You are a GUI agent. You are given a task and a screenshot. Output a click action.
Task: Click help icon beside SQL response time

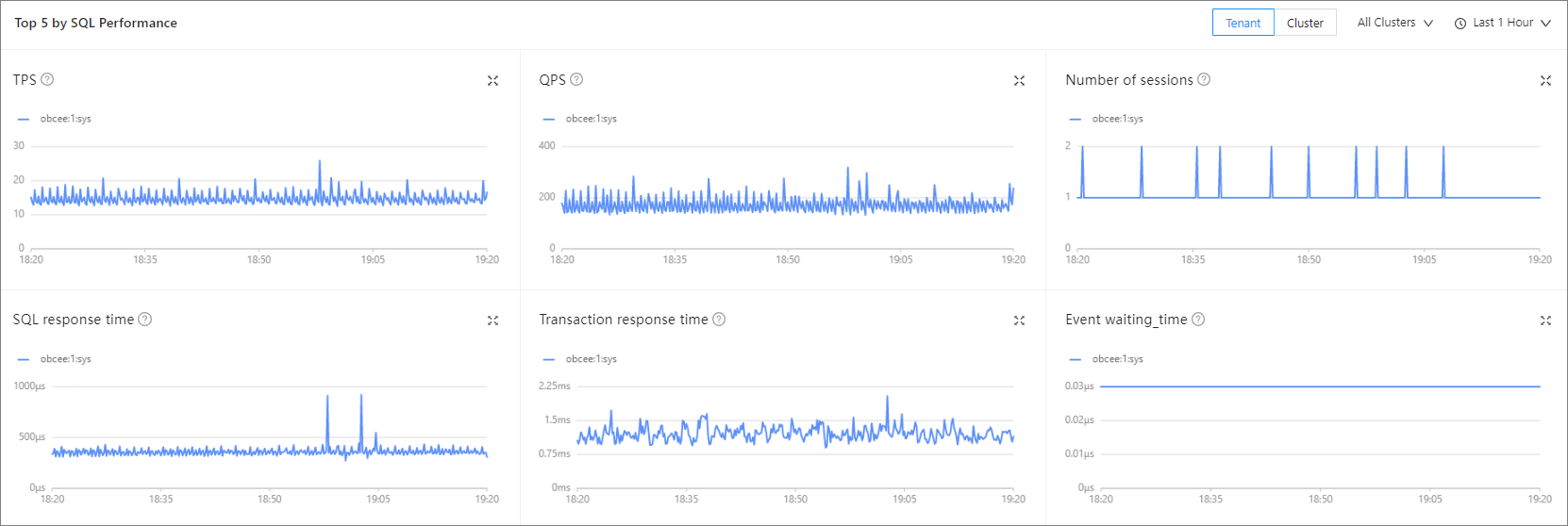pyautogui.click(x=145, y=320)
